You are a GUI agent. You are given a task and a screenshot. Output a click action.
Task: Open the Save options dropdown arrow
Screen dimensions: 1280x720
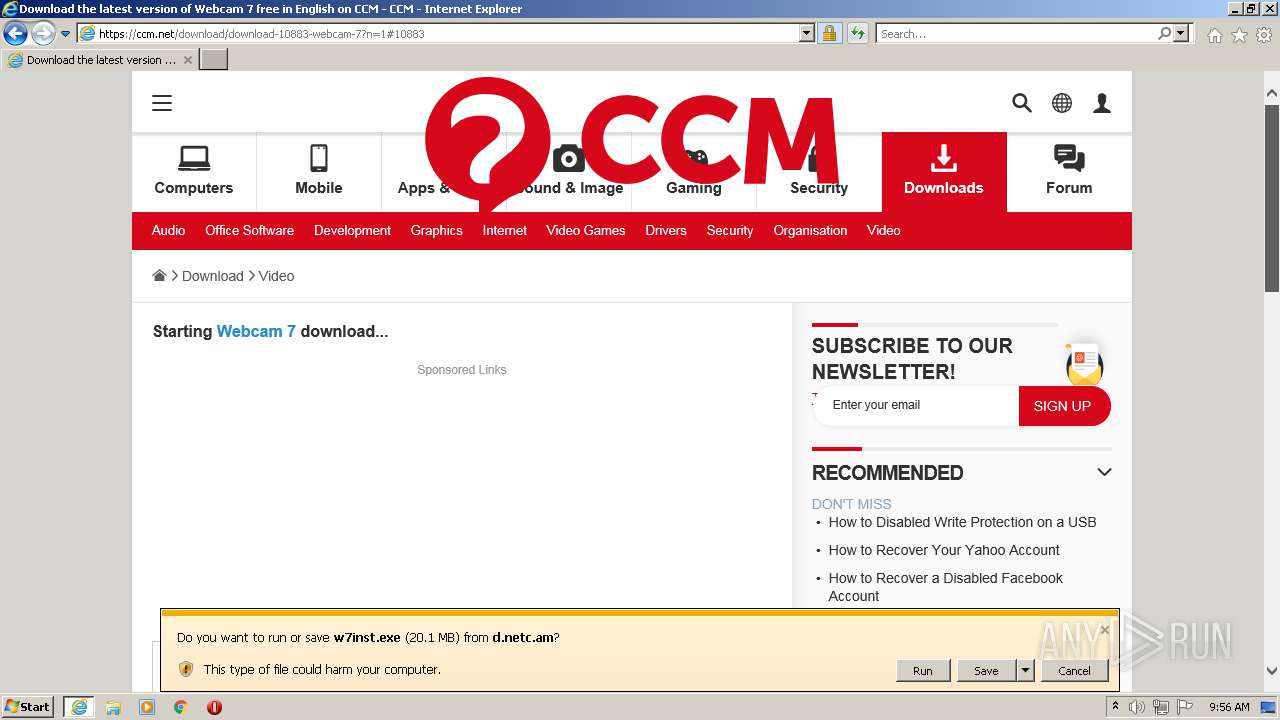1025,671
